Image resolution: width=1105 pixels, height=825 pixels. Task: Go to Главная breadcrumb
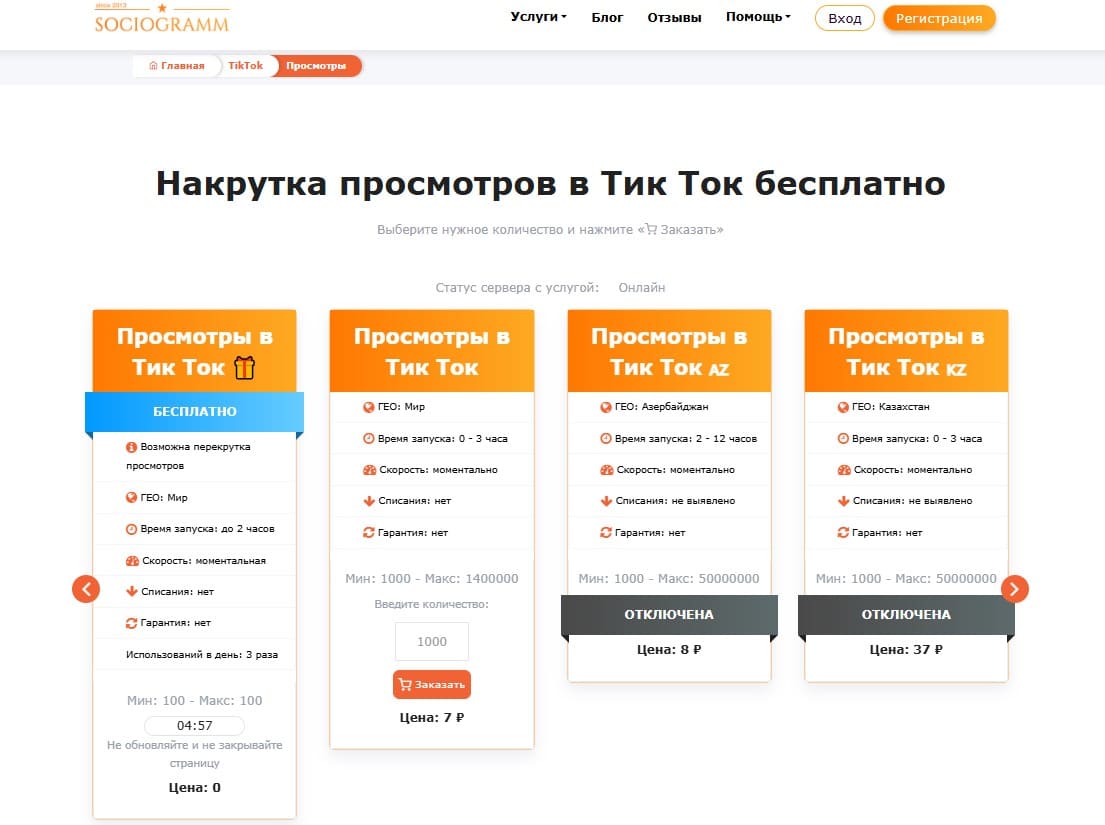tap(176, 66)
